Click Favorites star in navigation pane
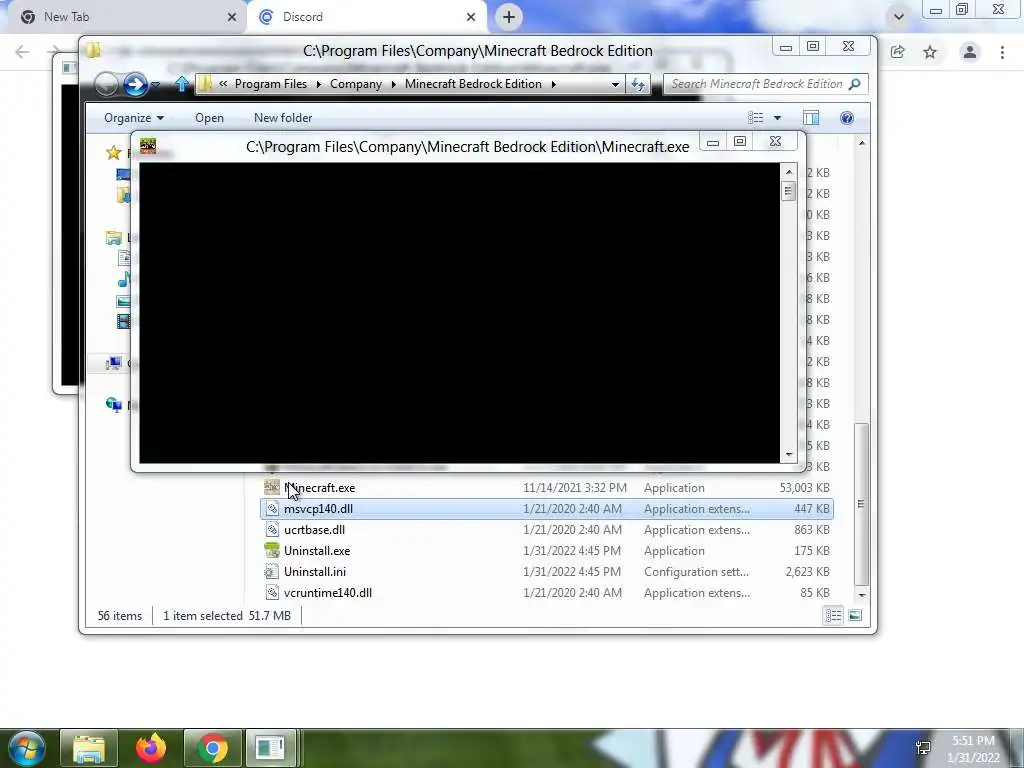 (114, 152)
